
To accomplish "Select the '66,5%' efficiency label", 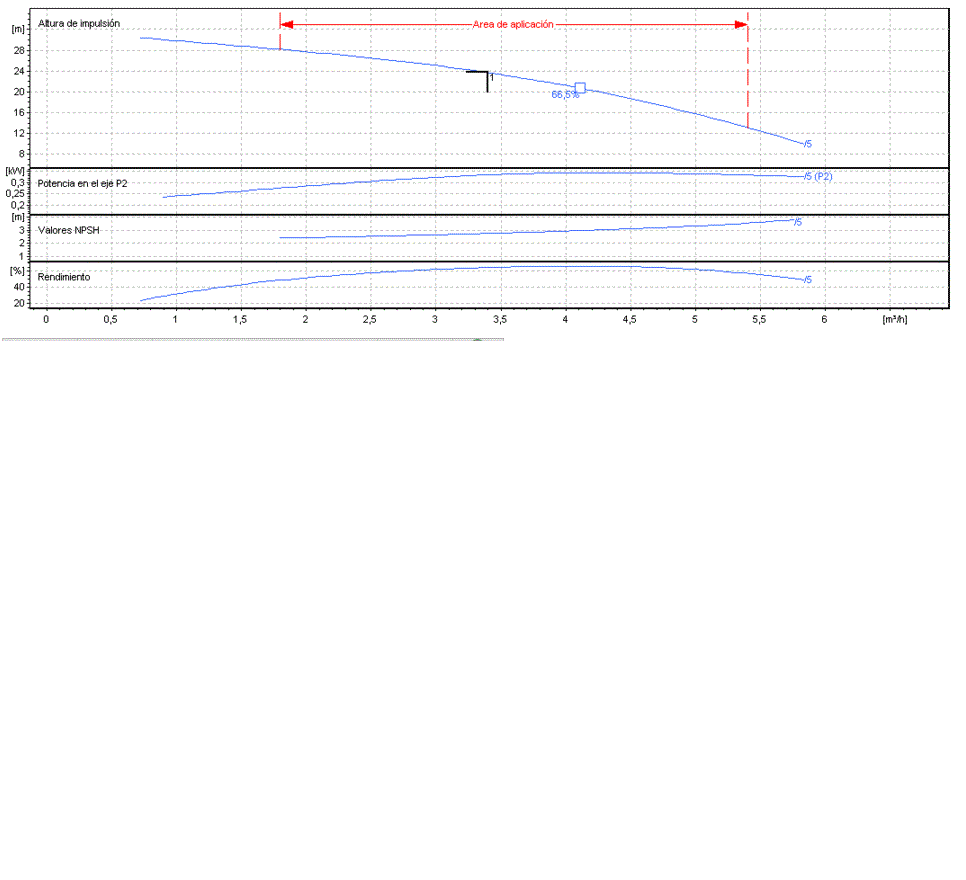I will (565, 95).
